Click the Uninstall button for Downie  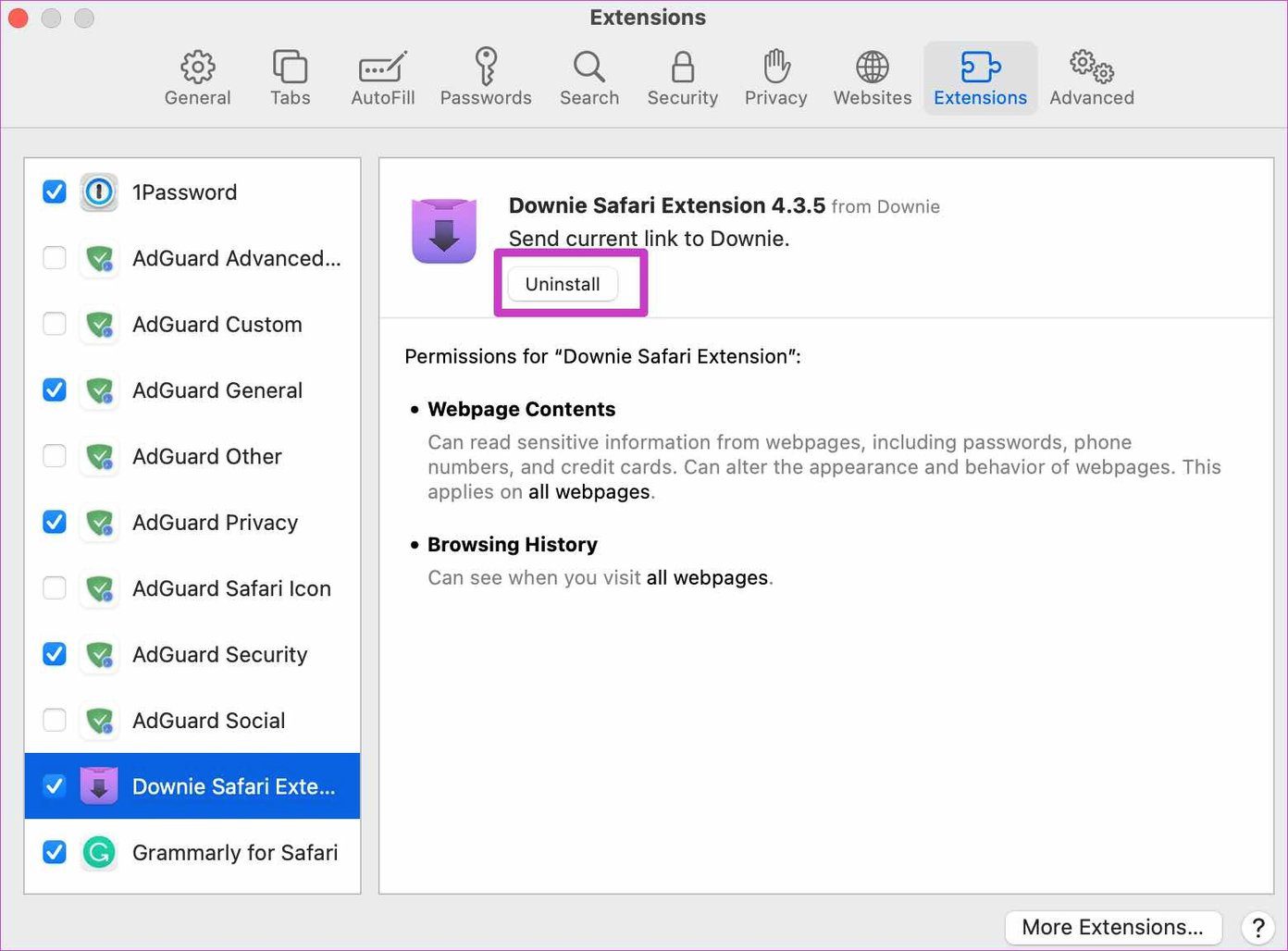pos(563,284)
